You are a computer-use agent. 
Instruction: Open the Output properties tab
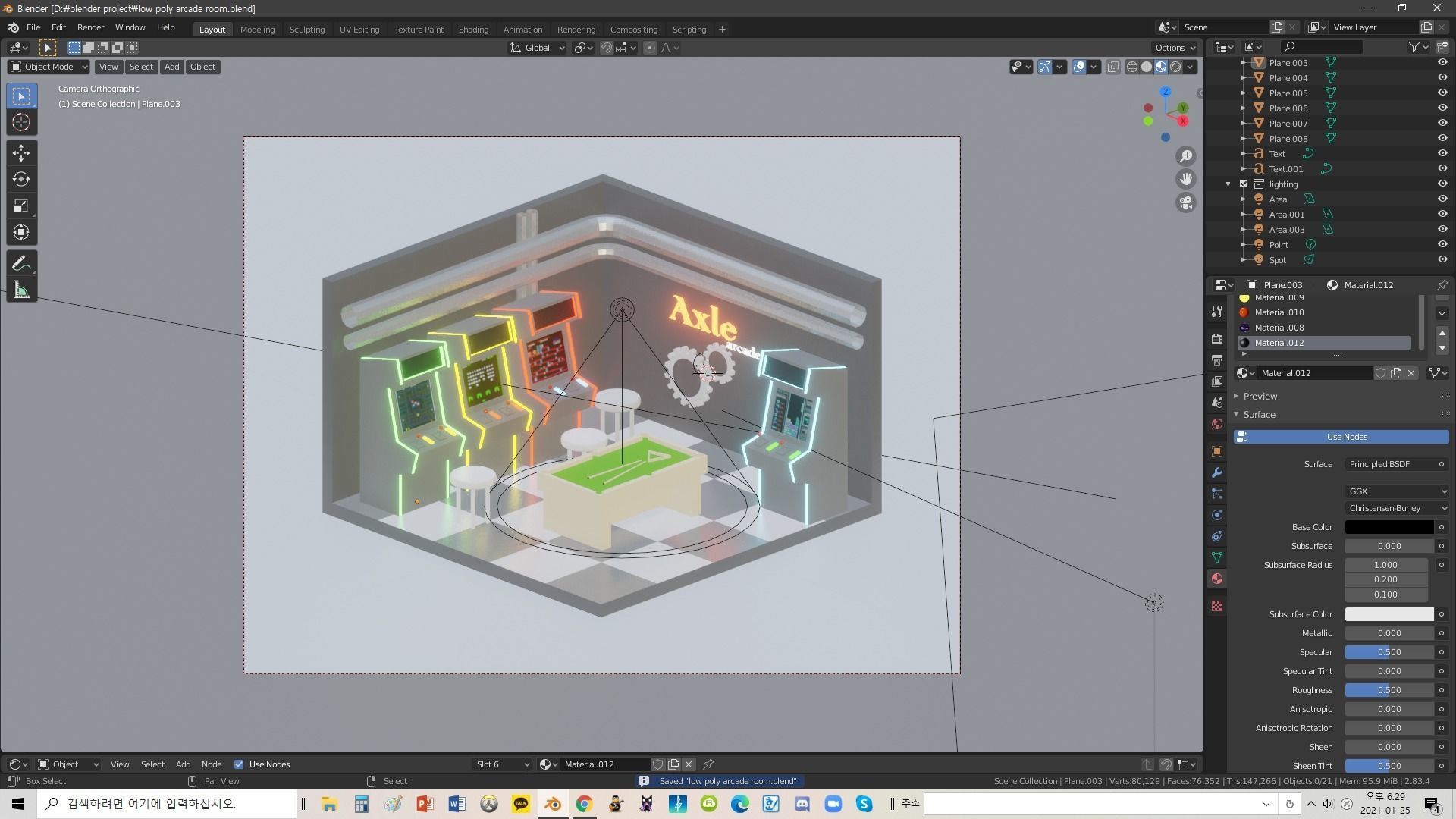tap(1217, 359)
